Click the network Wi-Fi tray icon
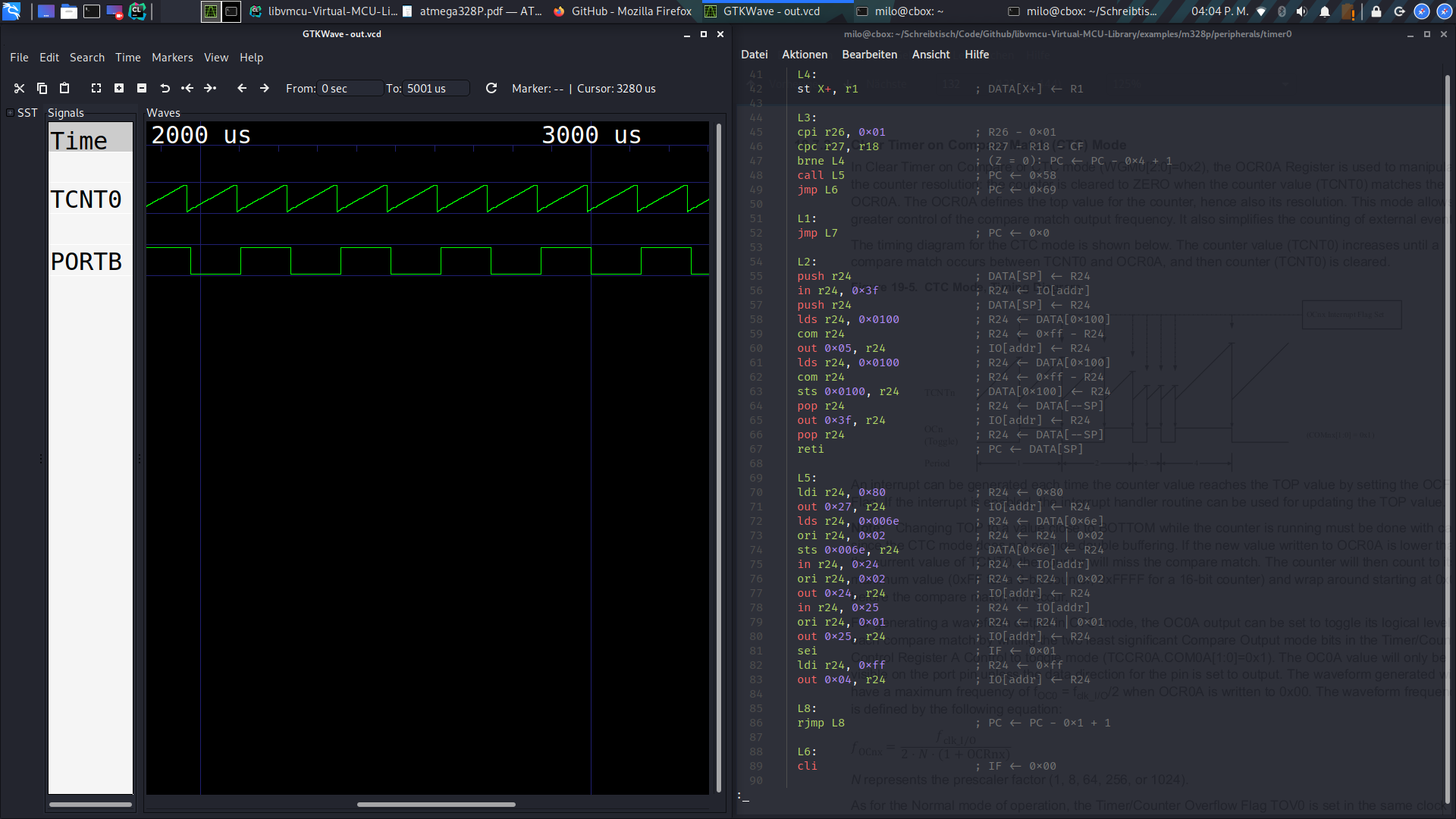Image resolution: width=1456 pixels, height=819 pixels. (x=1261, y=11)
